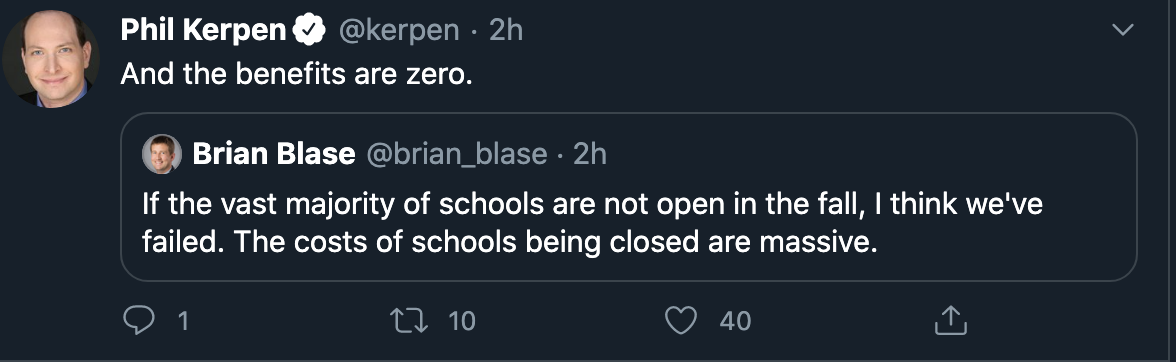
Task: Select the text 'And the benefits are zero.'
Action: tap(296, 75)
